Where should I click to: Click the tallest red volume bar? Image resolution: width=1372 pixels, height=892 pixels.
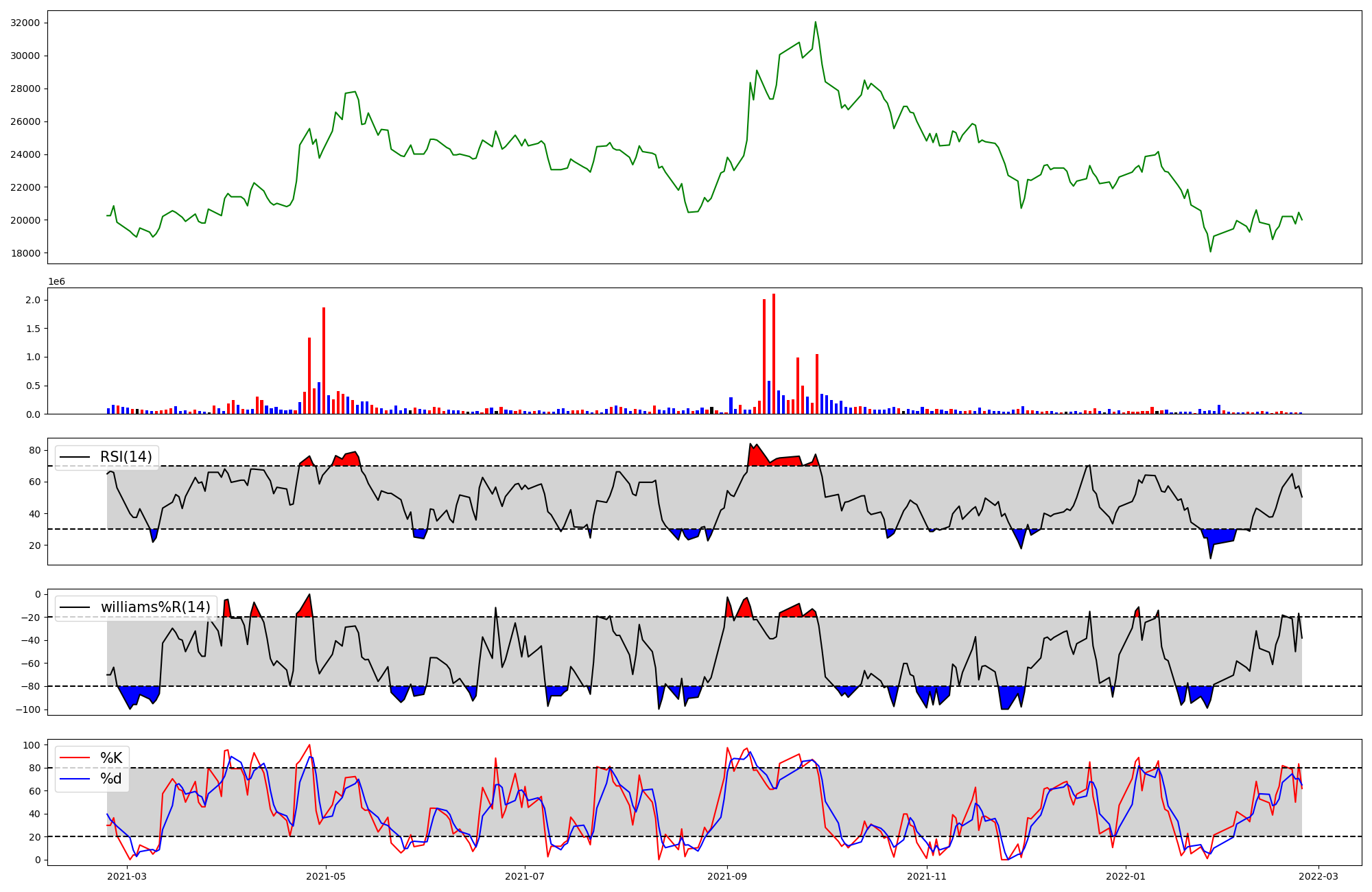774,353
